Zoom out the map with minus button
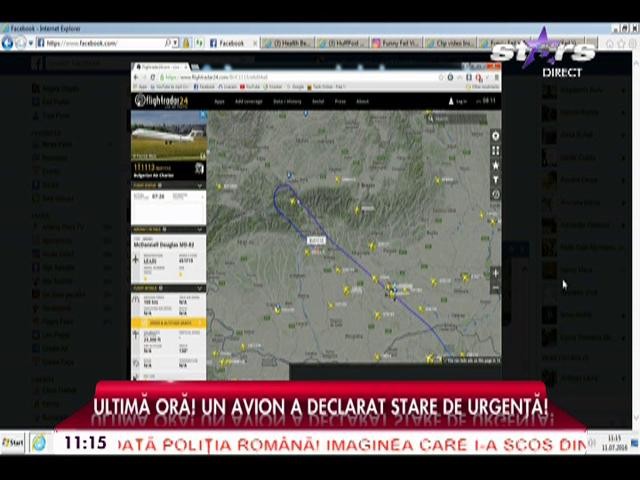The height and width of the screenshot is (480, 640). click(496, 288)
